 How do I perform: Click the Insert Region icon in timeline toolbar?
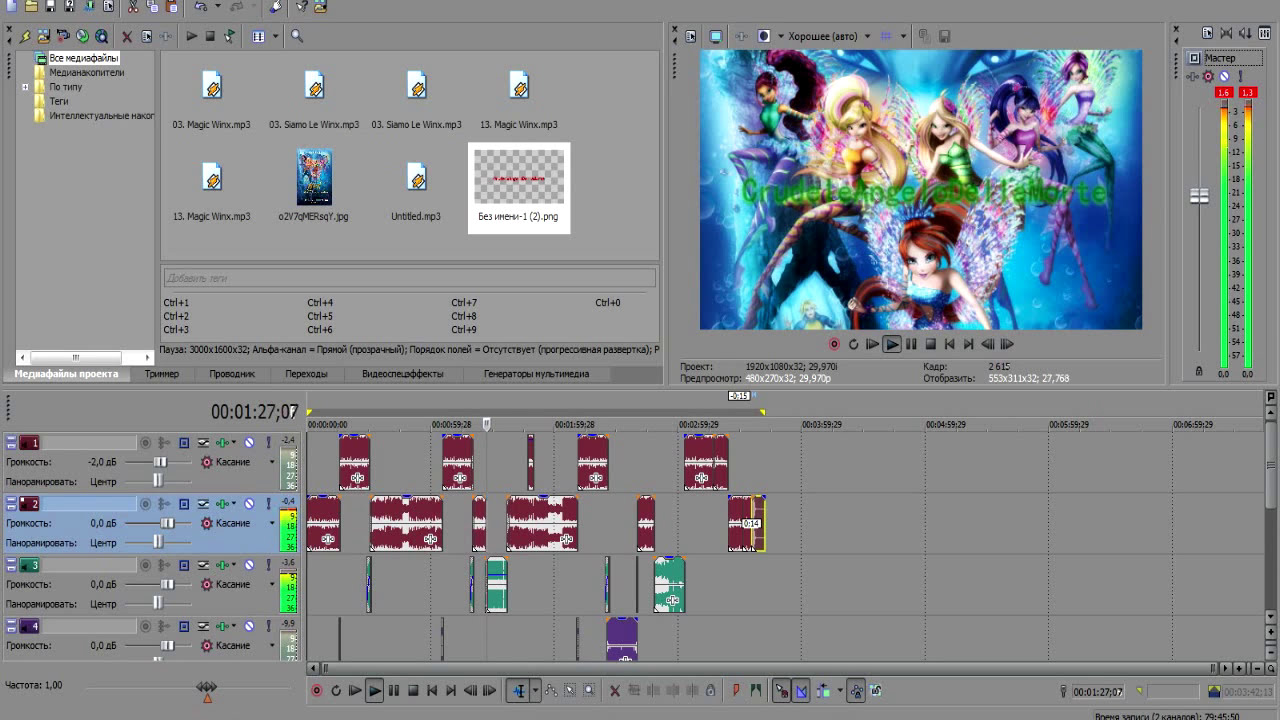[x=755, y=690]
